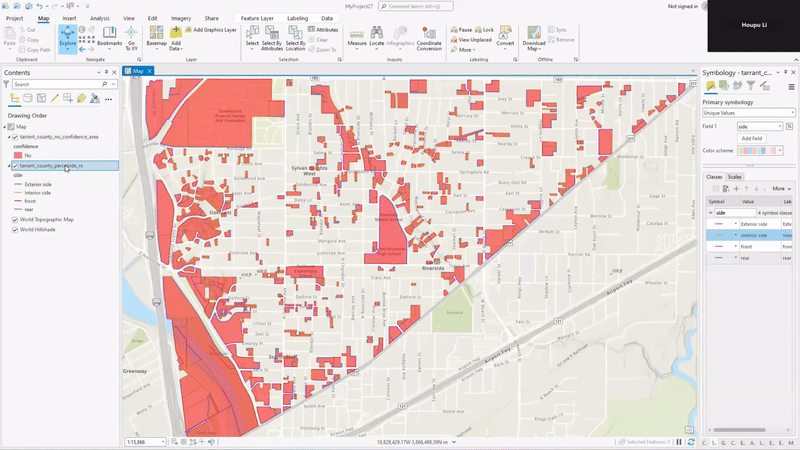Hide the tarrant_county_no_confidence_area layer
The image size is (800, 450).
pyautogui.click(x=15, y=136)
